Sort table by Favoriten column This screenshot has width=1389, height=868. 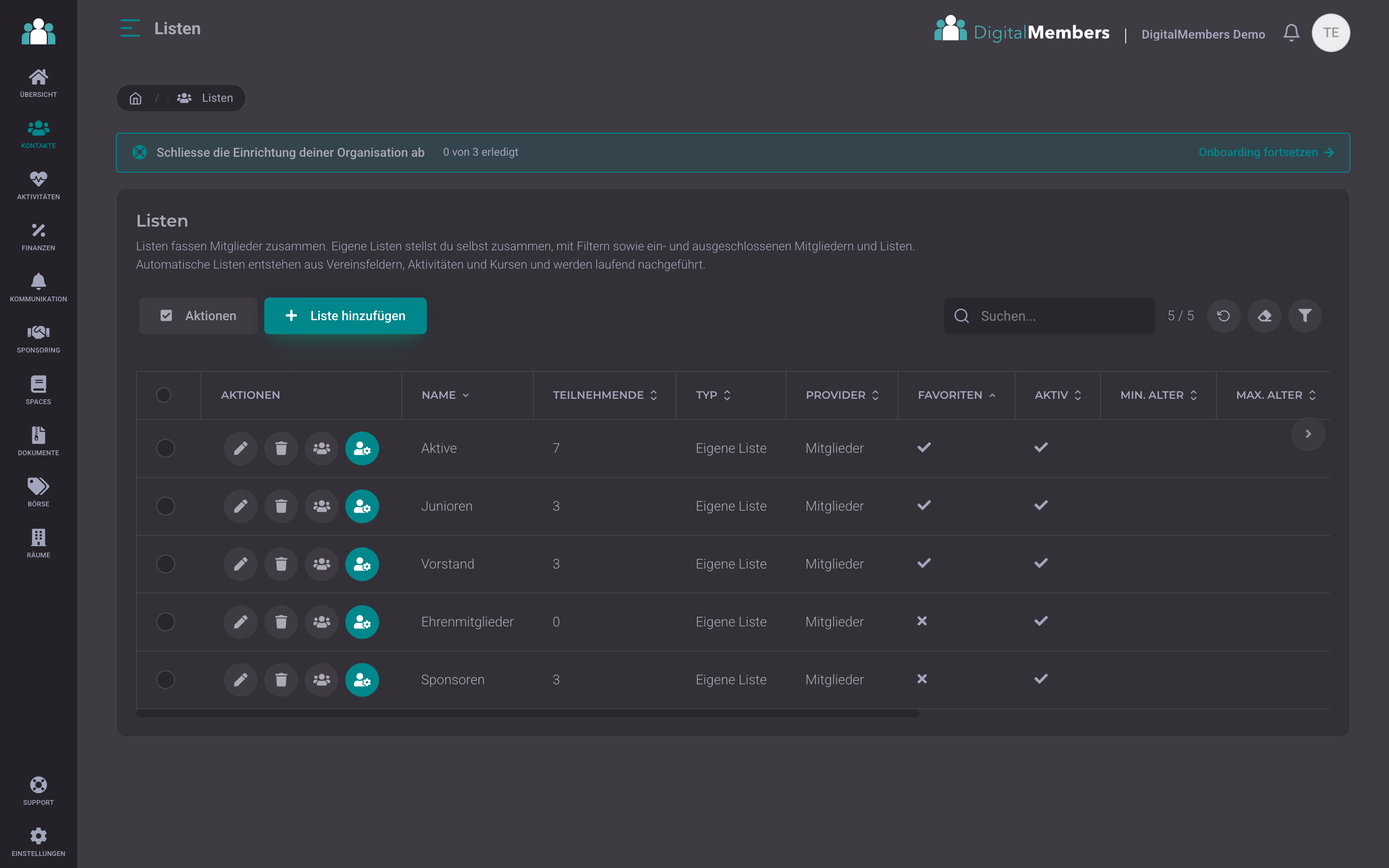(956, 395)
